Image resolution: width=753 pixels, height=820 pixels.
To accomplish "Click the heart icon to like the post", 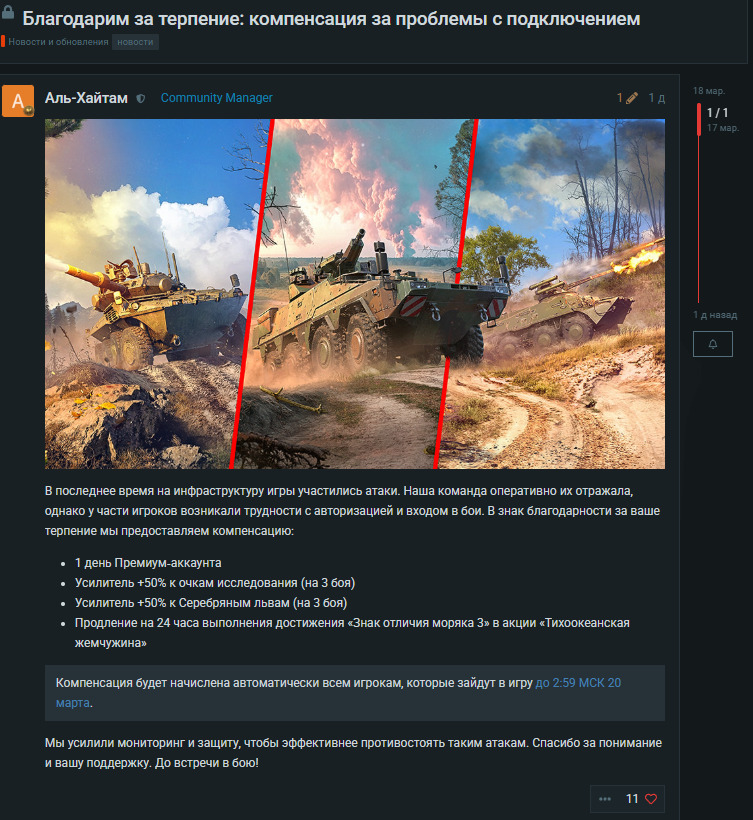I will pos(651,799).
